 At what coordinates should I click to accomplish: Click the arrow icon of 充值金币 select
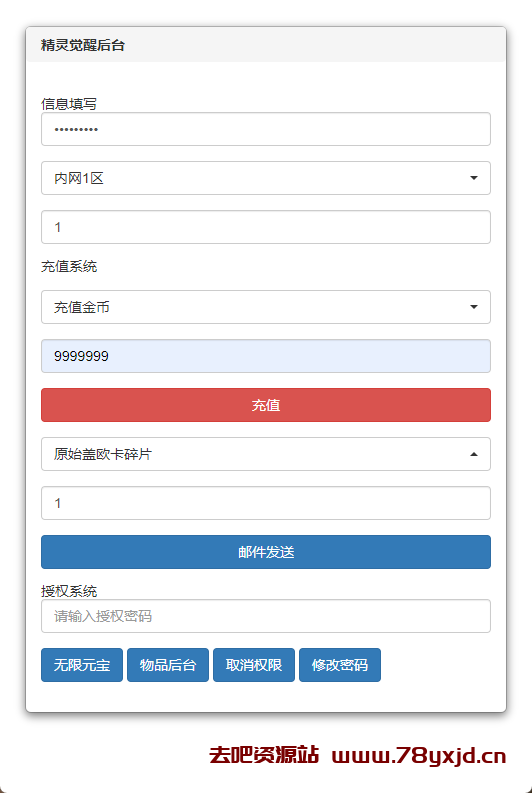(x=474, y=307)
